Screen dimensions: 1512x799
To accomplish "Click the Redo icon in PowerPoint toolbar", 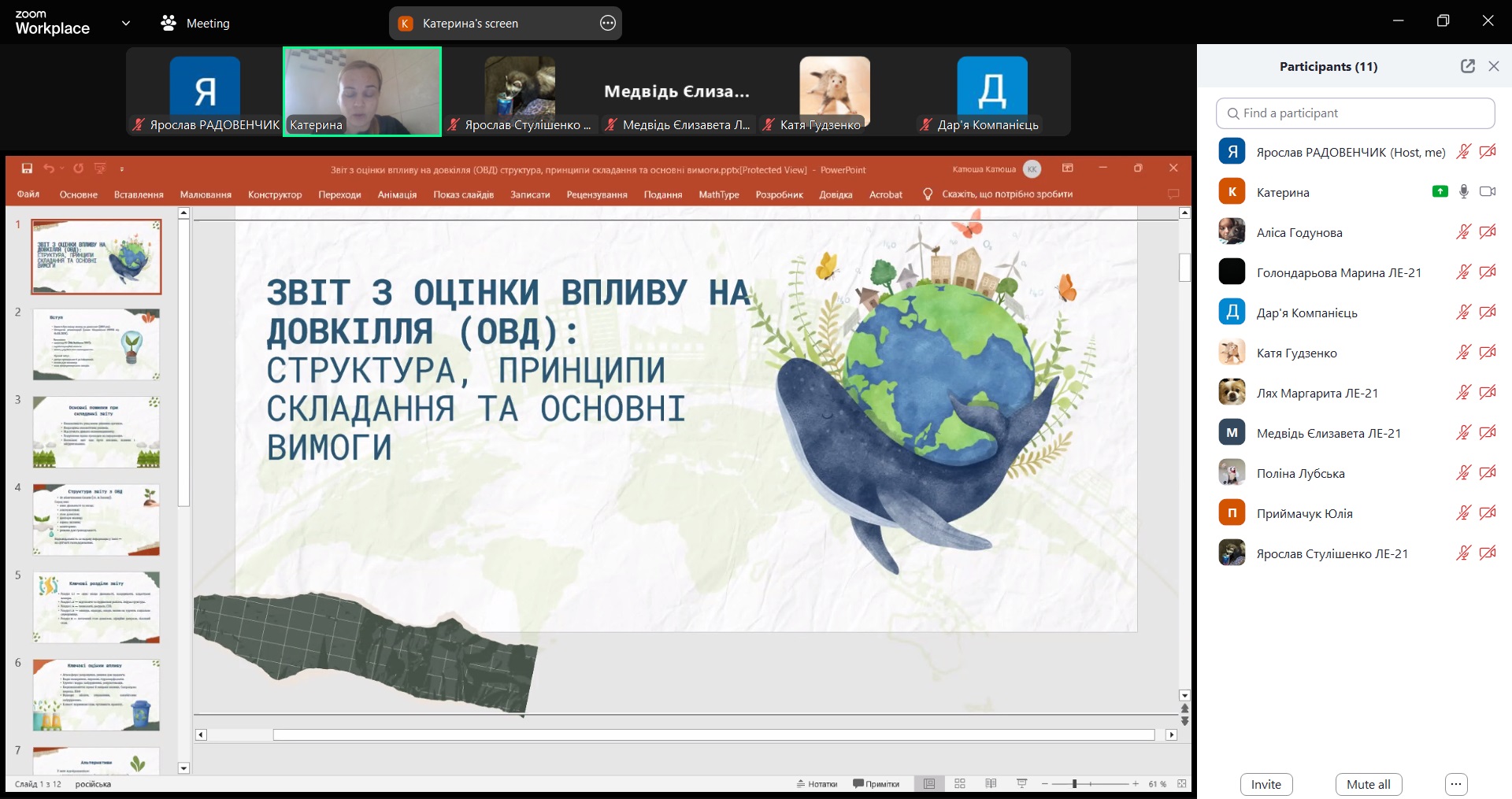I will [x=79, y=168].
